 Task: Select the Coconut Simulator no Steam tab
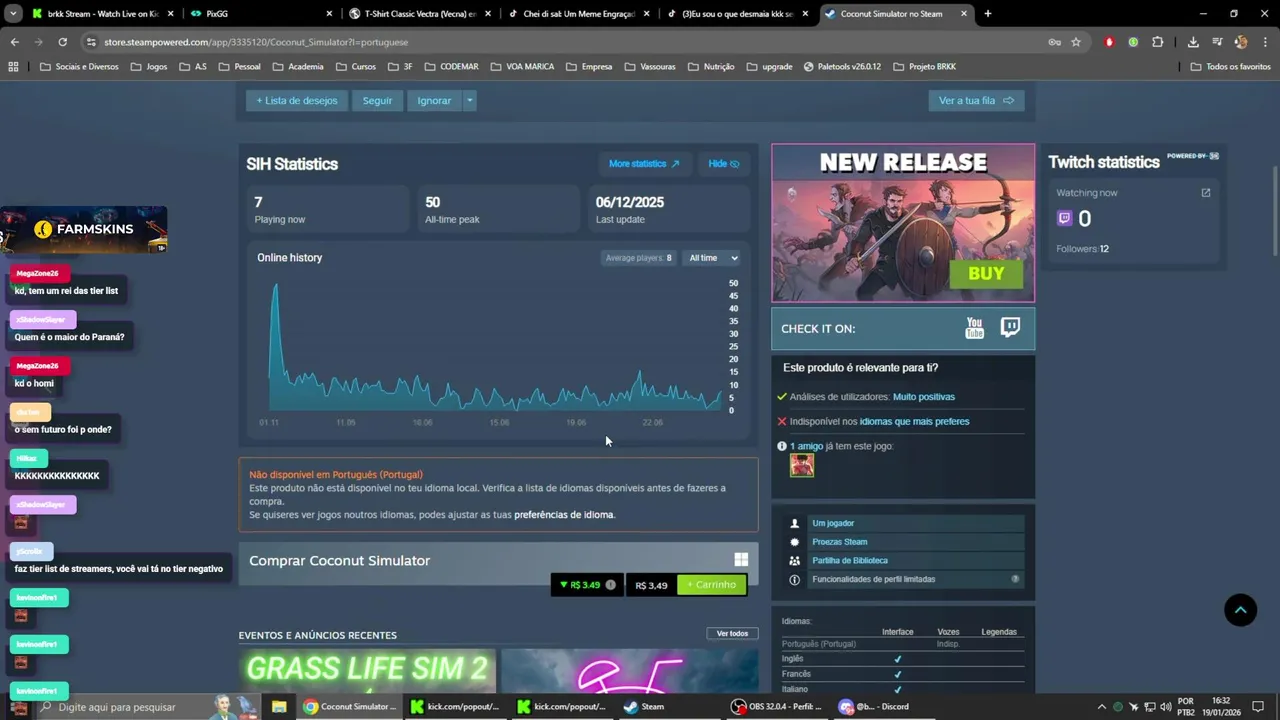coord(896,14)
